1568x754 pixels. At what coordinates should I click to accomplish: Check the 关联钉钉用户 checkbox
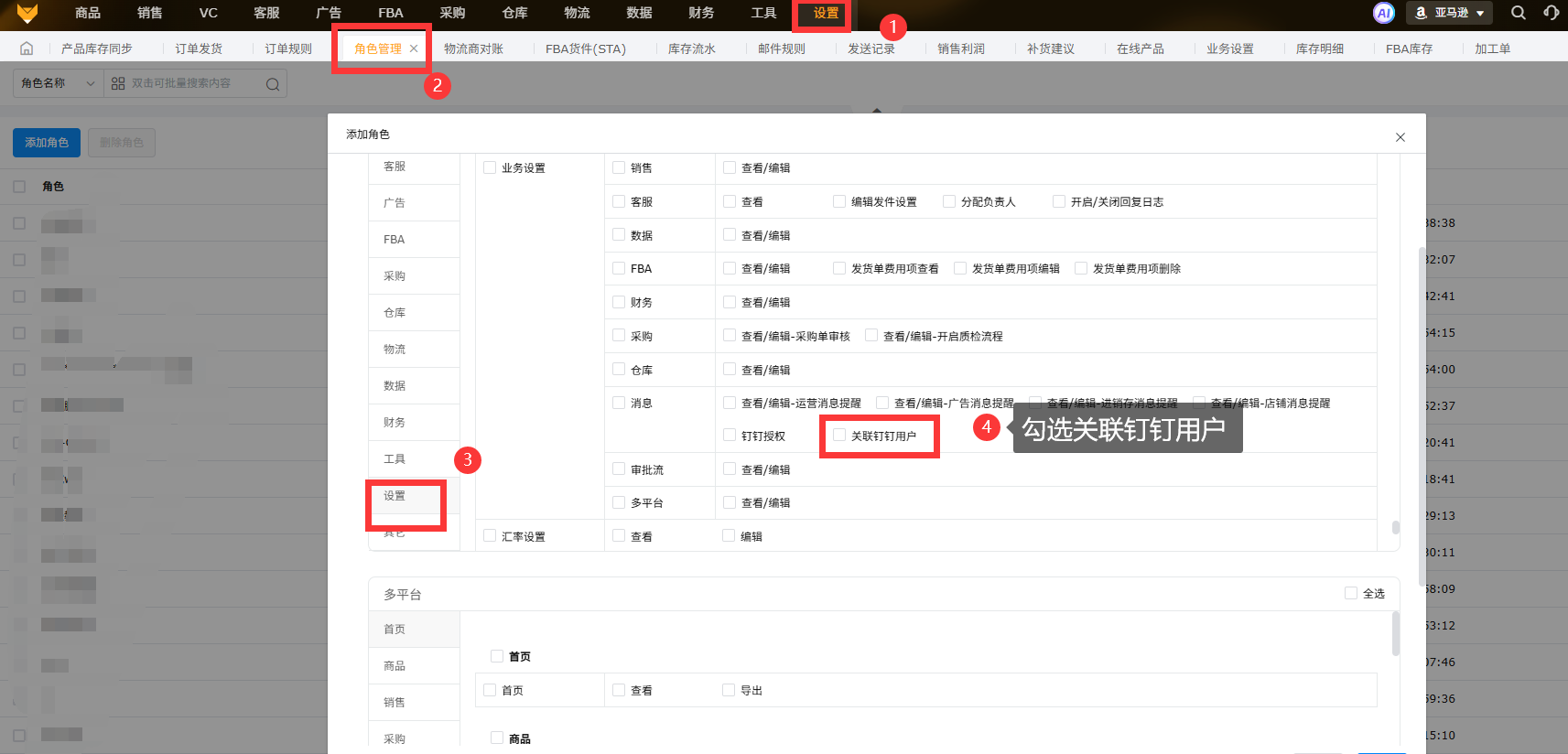839,435
